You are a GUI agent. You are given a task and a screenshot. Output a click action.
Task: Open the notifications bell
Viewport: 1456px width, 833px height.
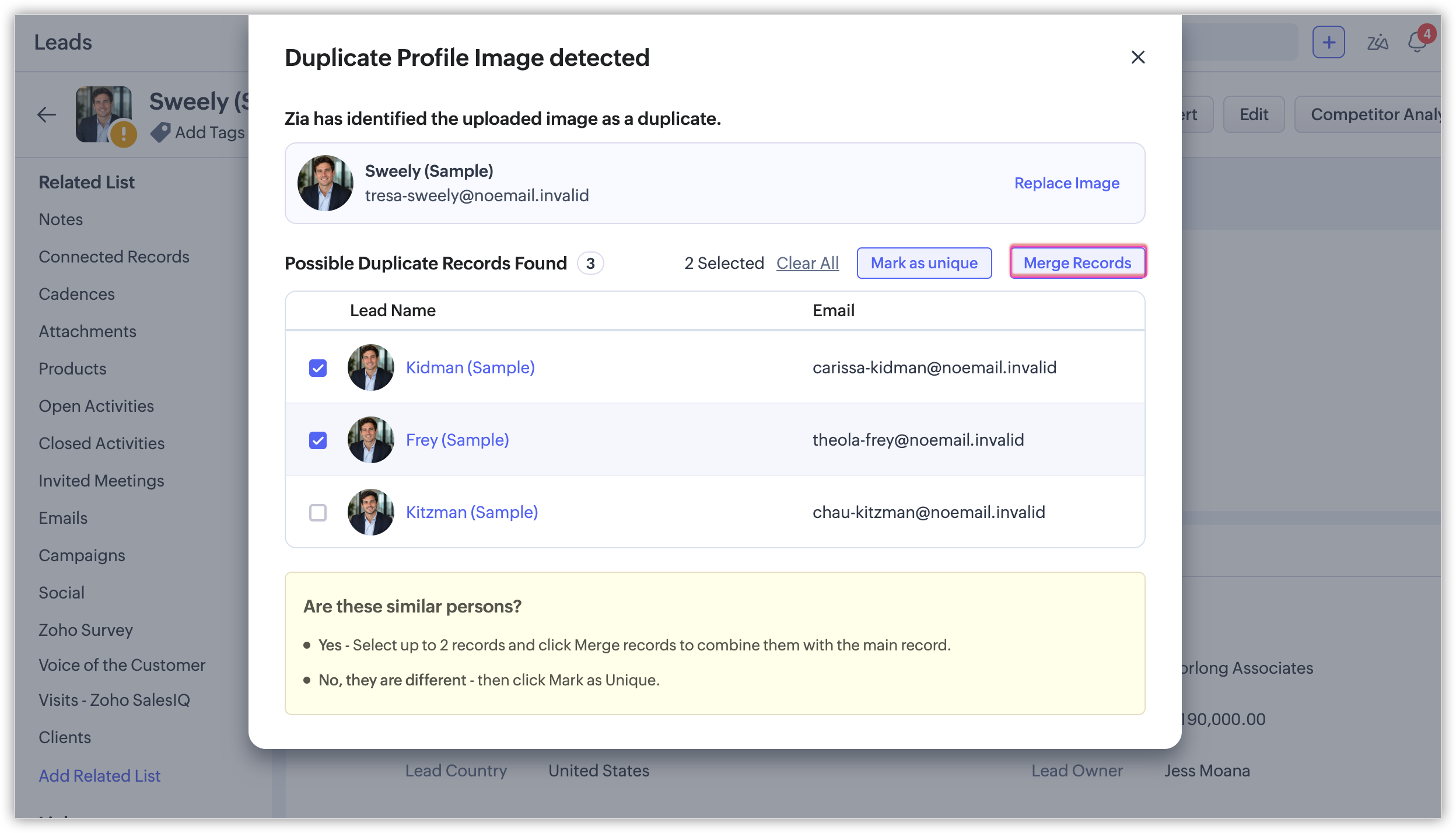(x=1417, y=42)
